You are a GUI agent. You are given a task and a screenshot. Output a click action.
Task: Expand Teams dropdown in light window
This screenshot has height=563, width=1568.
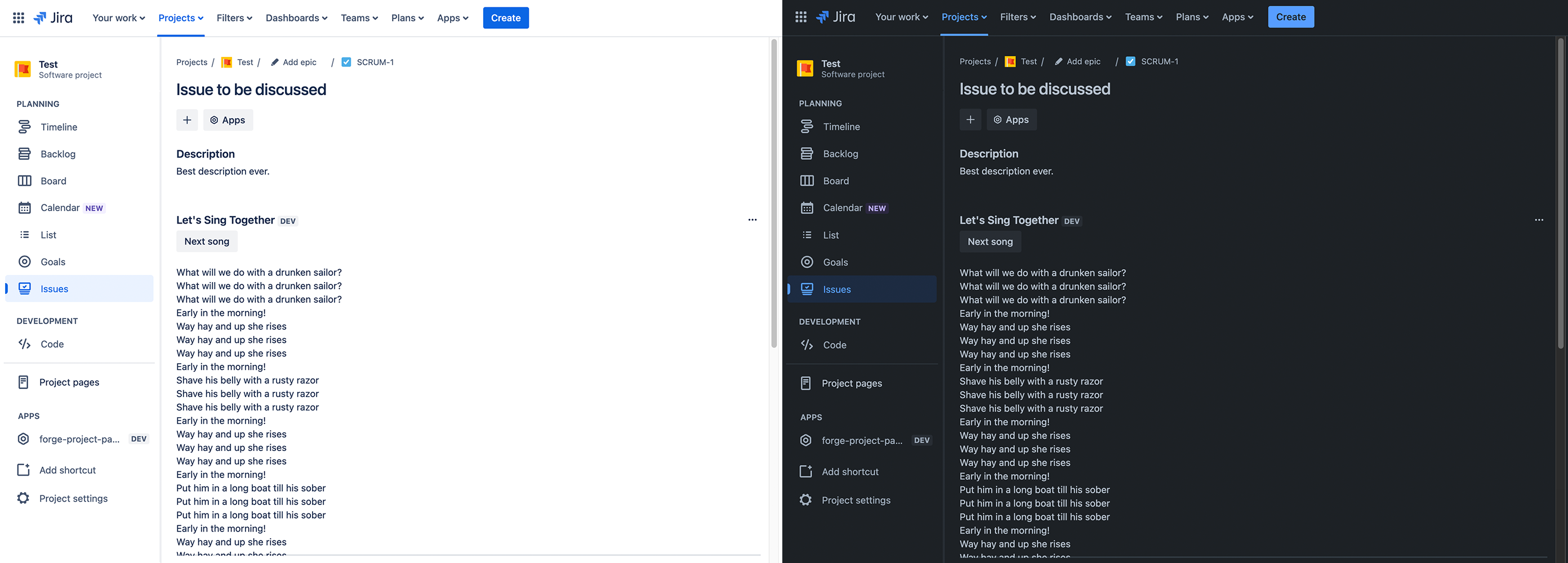click(359, 17)
